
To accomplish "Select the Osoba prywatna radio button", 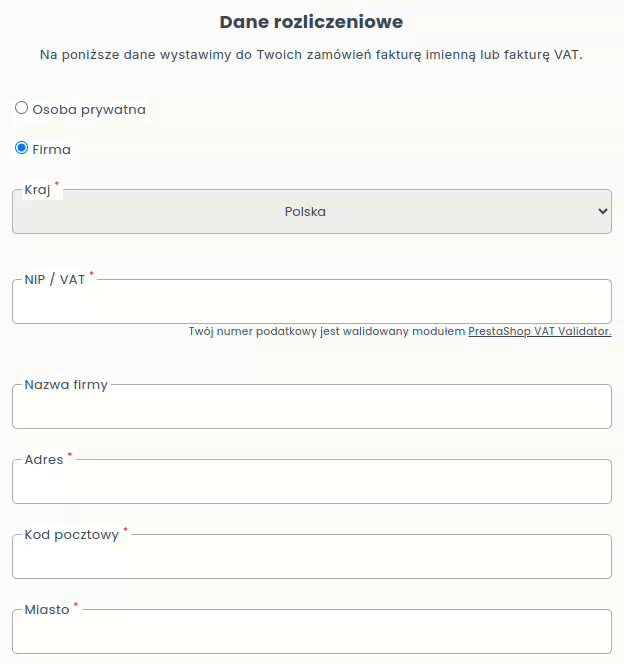I will (21, 108).
